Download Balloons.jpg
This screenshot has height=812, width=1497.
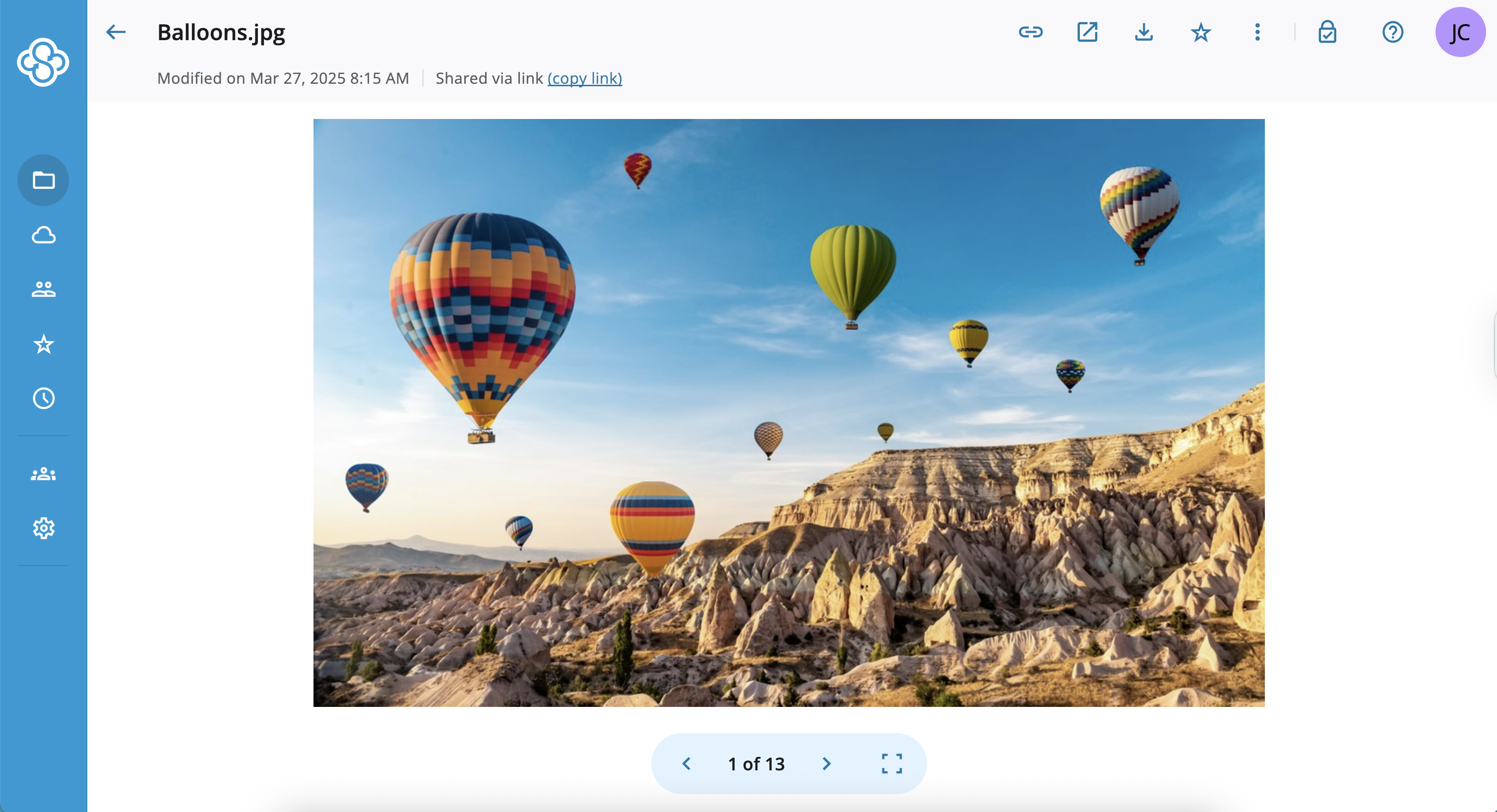1144,32
